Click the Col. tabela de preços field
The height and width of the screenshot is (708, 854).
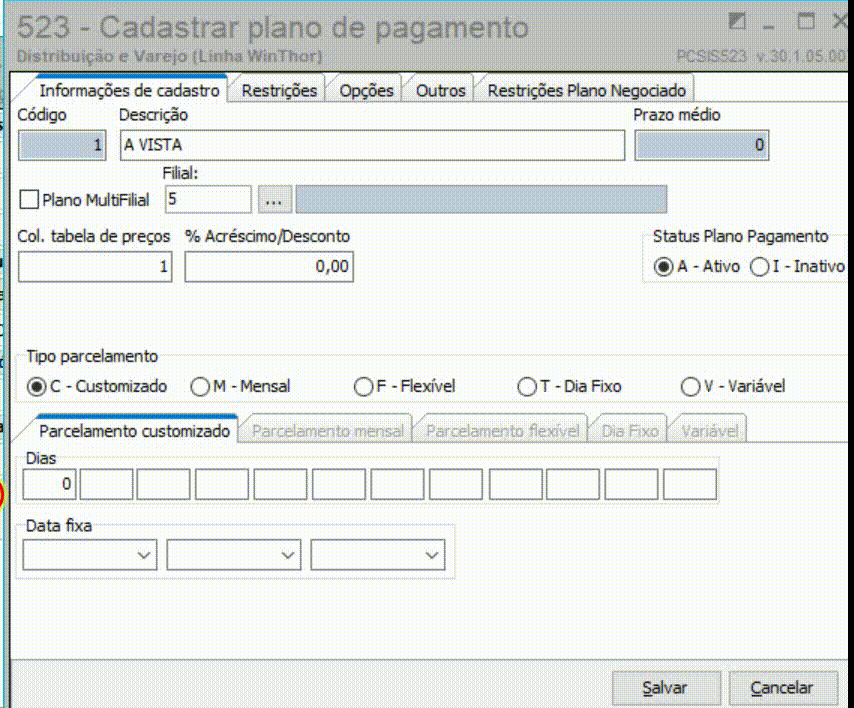click(x=95, y=266)
